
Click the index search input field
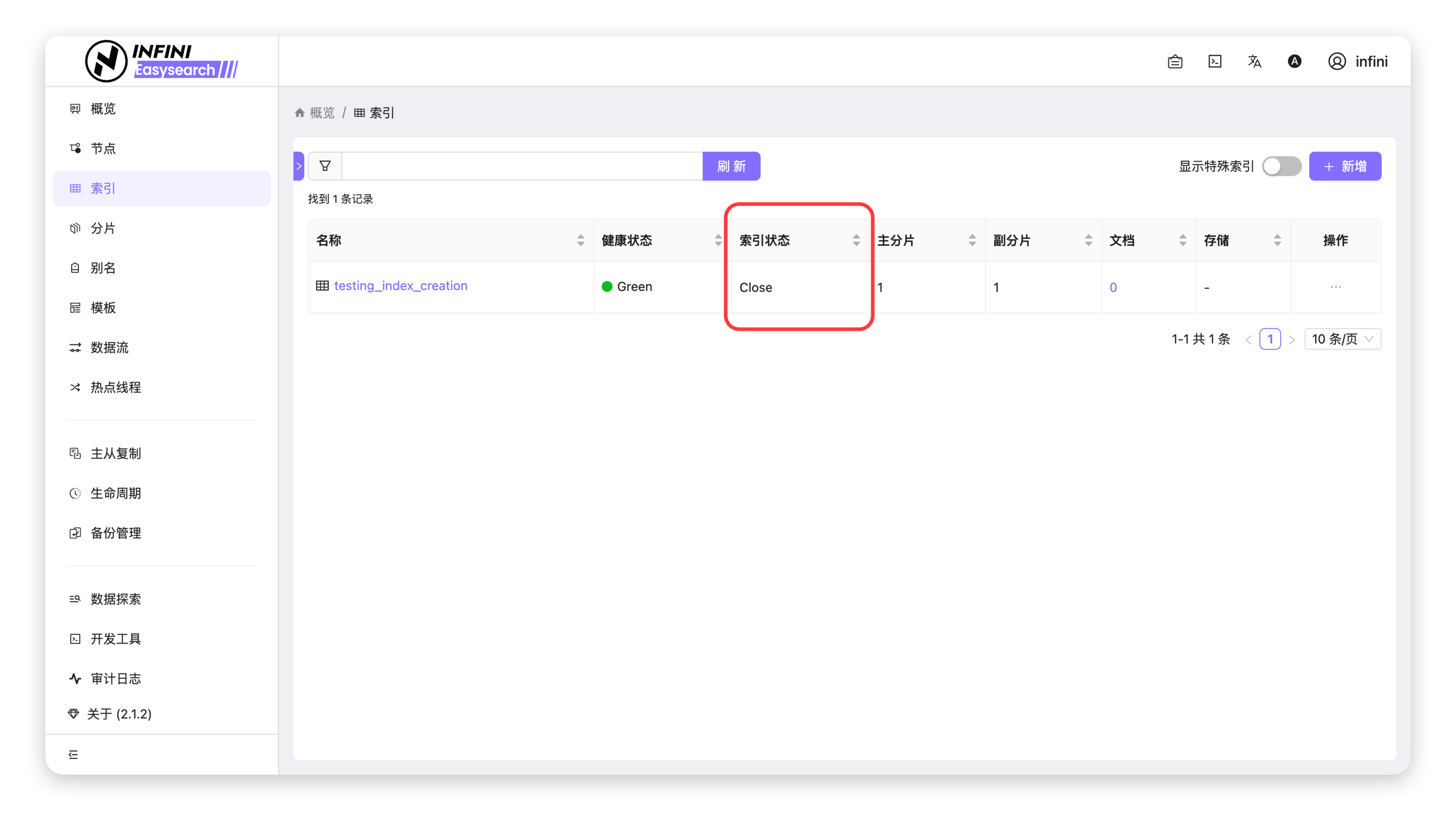(x=521, y=166)
